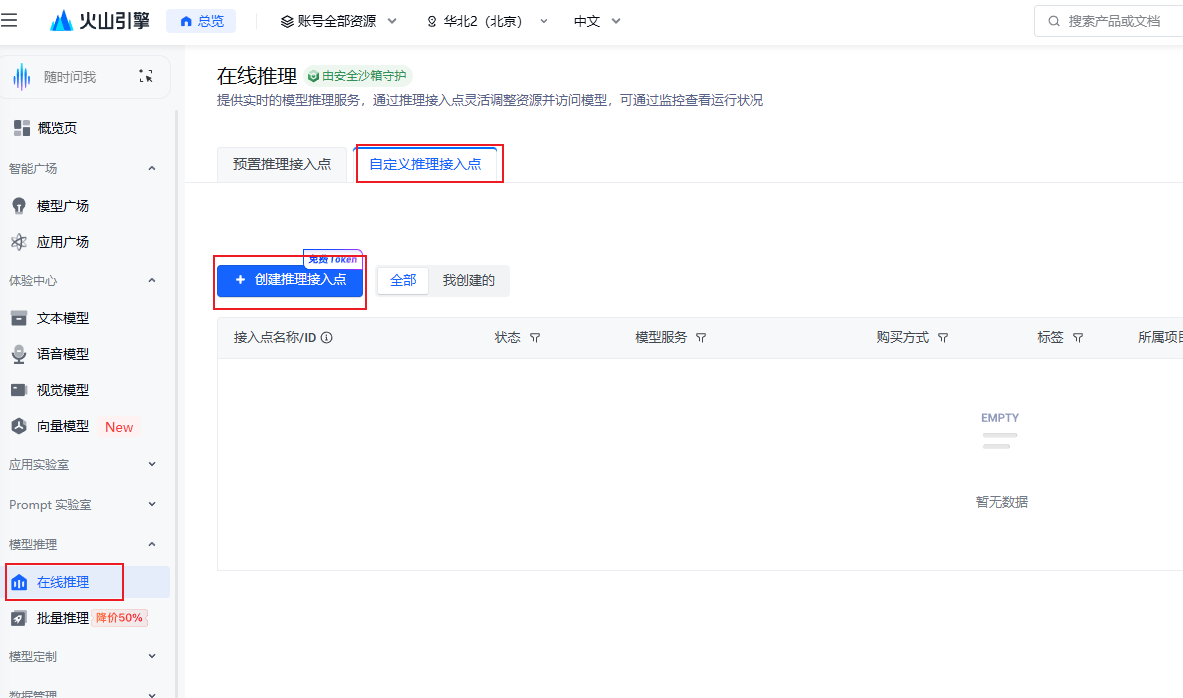The width and height of the screenshot is (1183, 698).
Task: Click the 在线推理 chart icon
Action: coord(19,583)
